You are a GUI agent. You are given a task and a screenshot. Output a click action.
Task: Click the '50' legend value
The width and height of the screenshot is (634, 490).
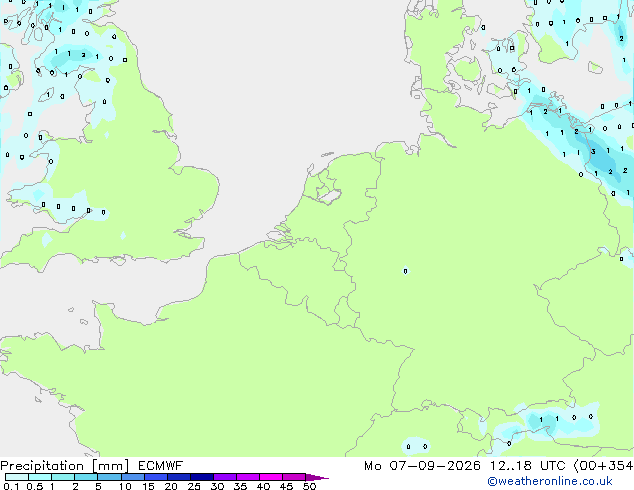(309, 486)
